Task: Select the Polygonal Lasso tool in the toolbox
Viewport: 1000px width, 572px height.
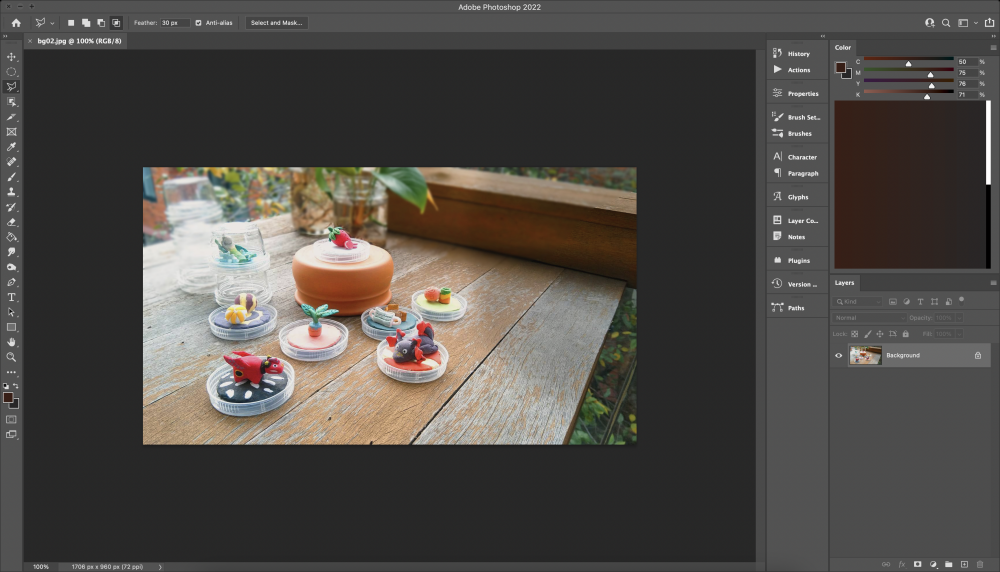Action: pos(11,87)
